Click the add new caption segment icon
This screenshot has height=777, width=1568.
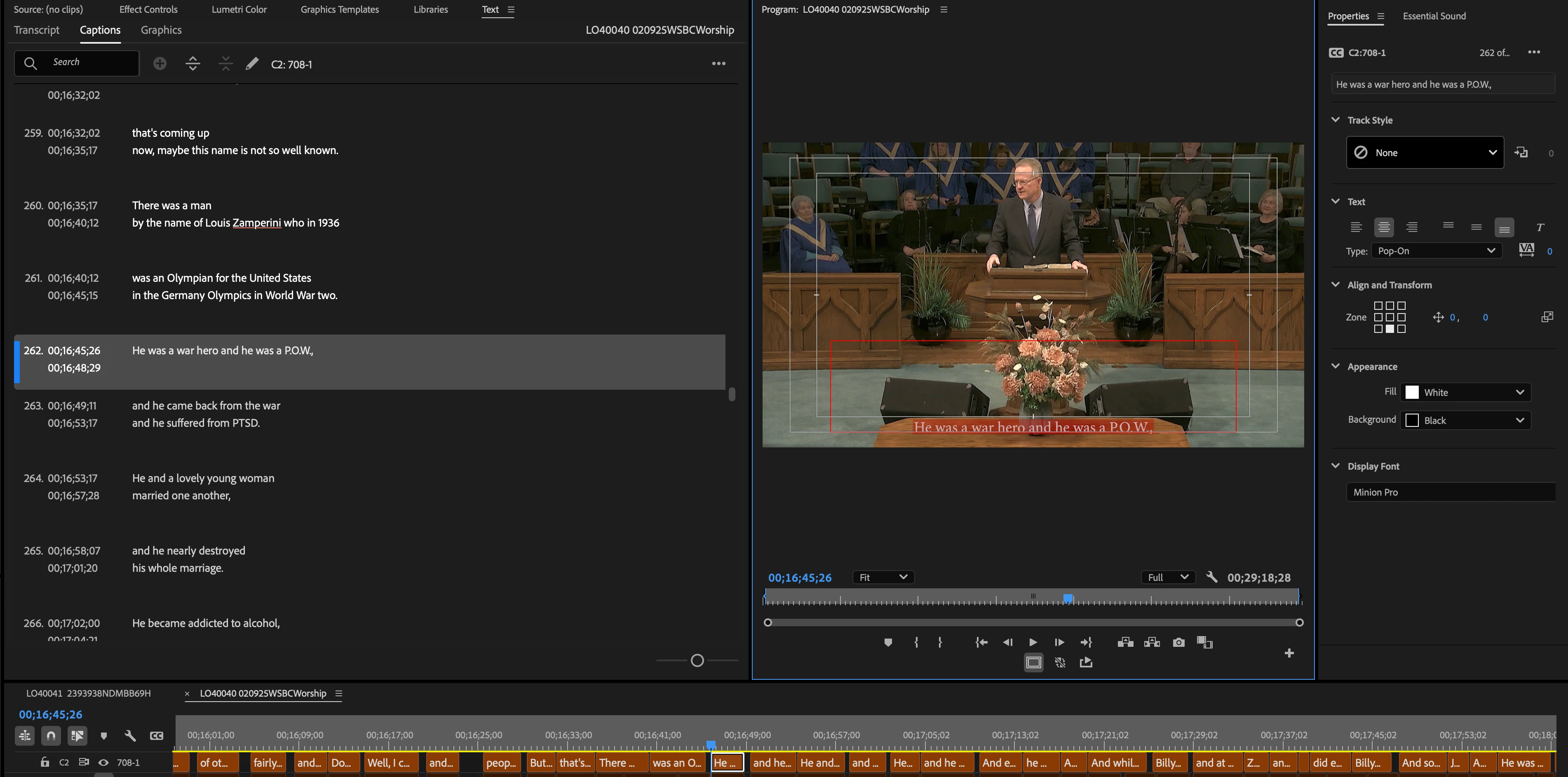(x=160, y=63)
